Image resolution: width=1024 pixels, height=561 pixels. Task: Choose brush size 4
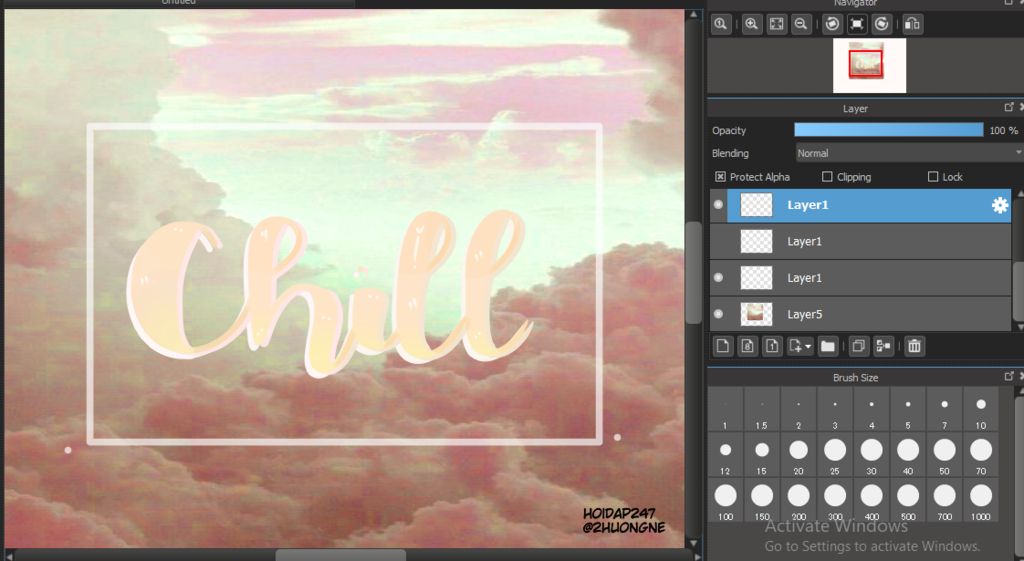pos(871,410)
